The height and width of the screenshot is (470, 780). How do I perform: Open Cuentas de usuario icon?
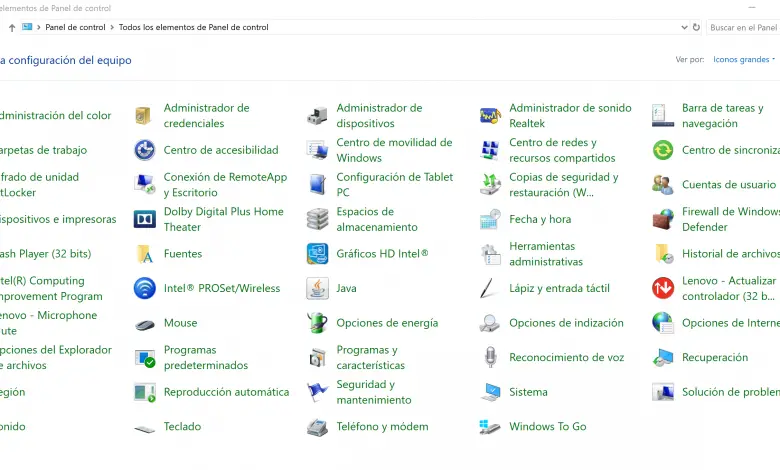click(663, 185)
